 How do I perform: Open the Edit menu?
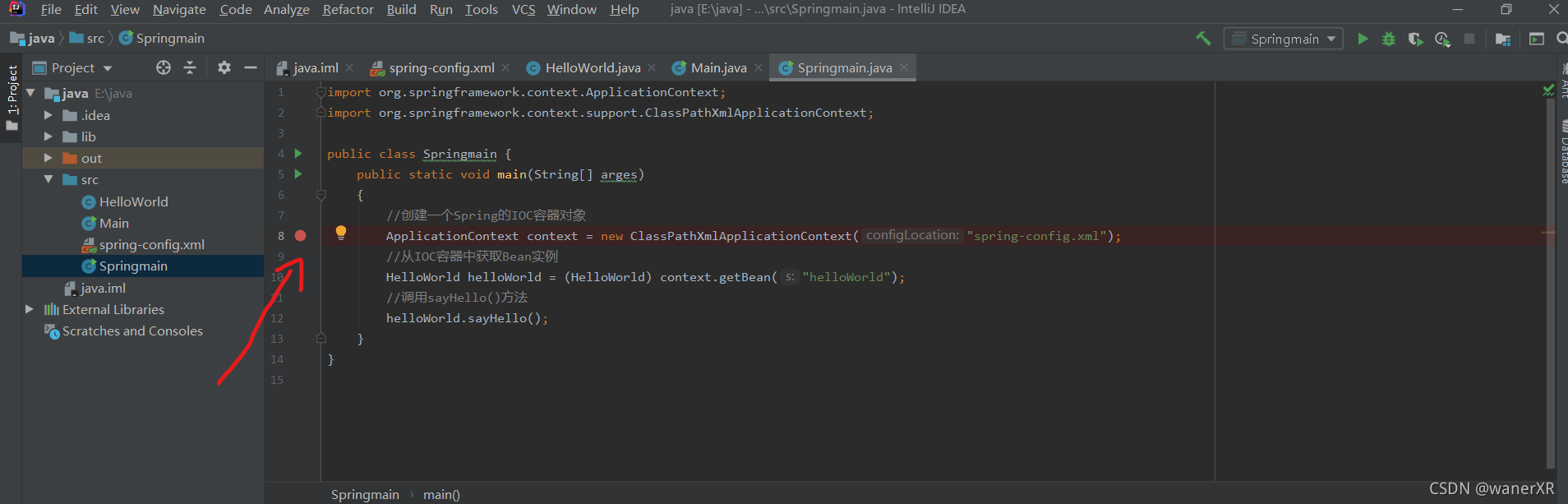click(85, 10)
